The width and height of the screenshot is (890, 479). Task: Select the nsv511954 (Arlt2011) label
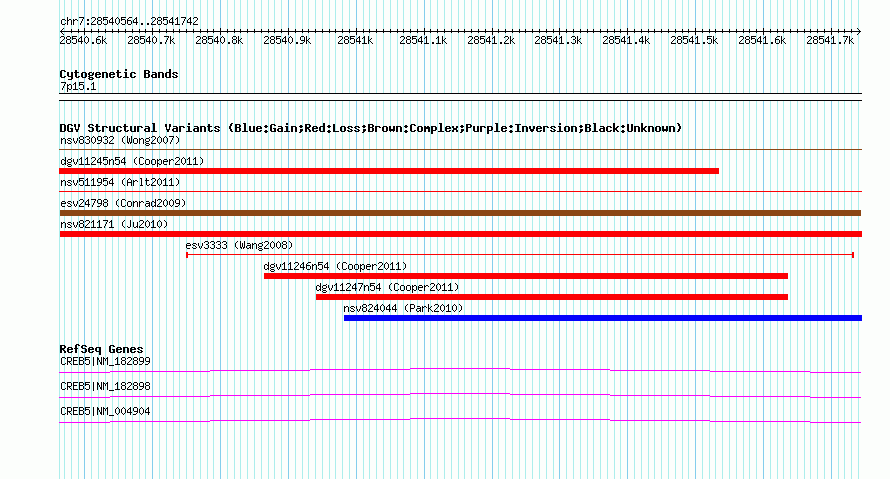120,182
